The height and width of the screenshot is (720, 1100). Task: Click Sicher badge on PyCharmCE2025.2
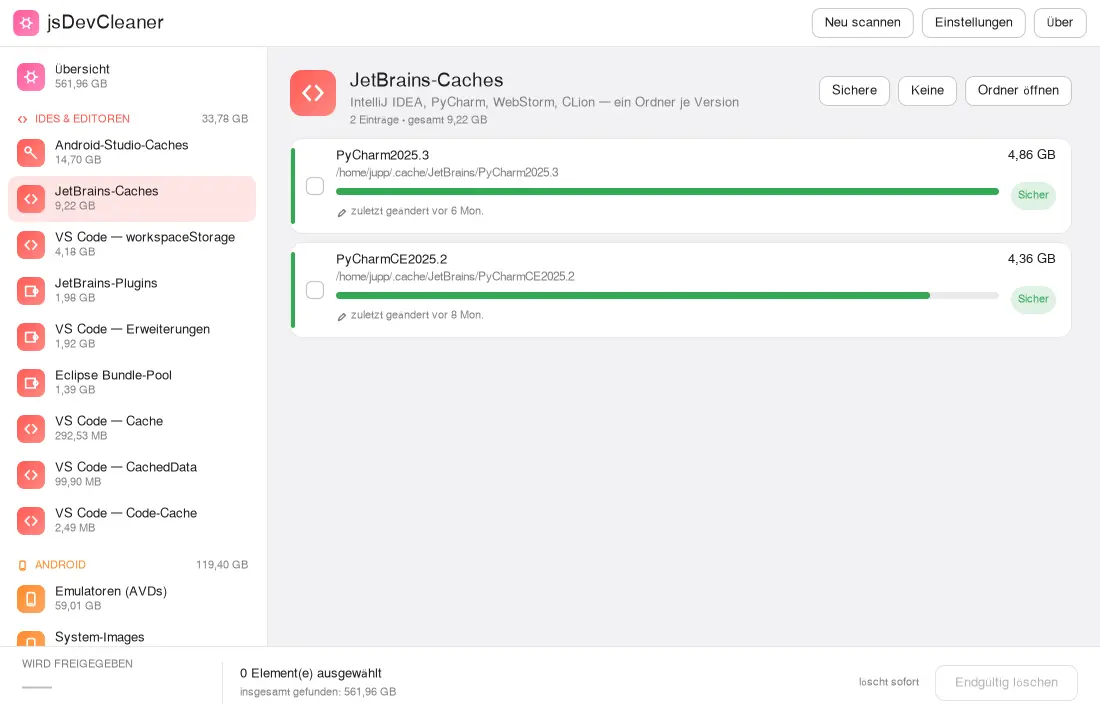pyautogui.click(x=1033, y=299)
